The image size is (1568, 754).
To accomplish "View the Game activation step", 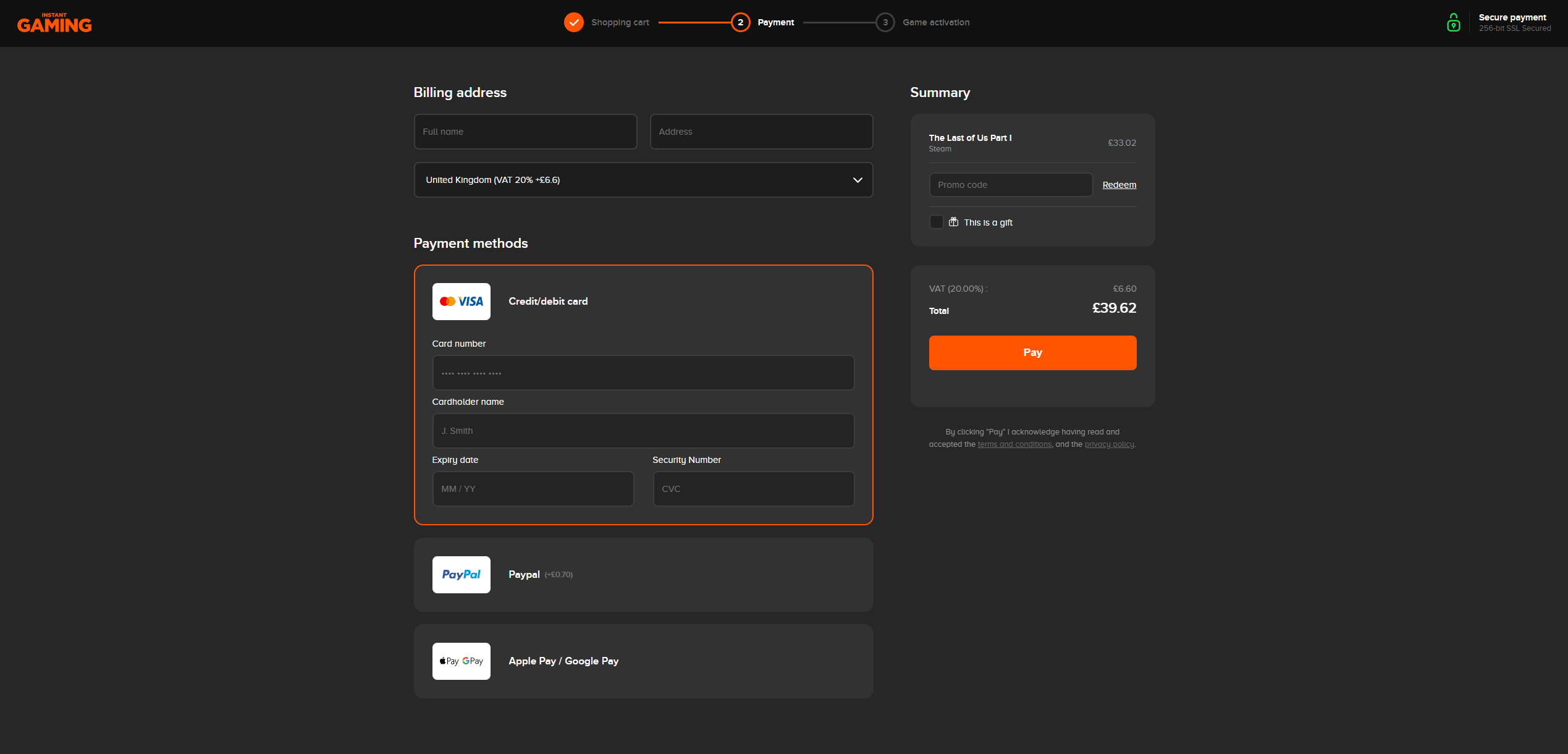I will 922,22.
